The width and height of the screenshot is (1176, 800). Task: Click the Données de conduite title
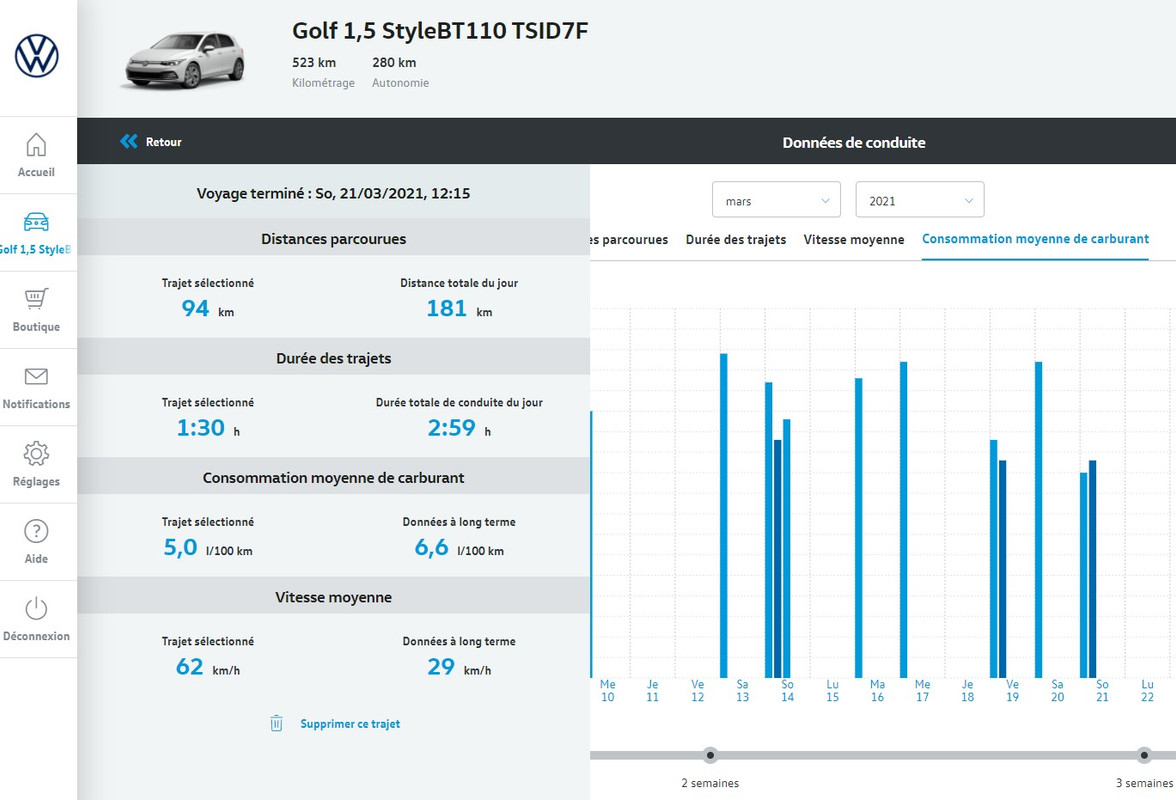[854, 142]
